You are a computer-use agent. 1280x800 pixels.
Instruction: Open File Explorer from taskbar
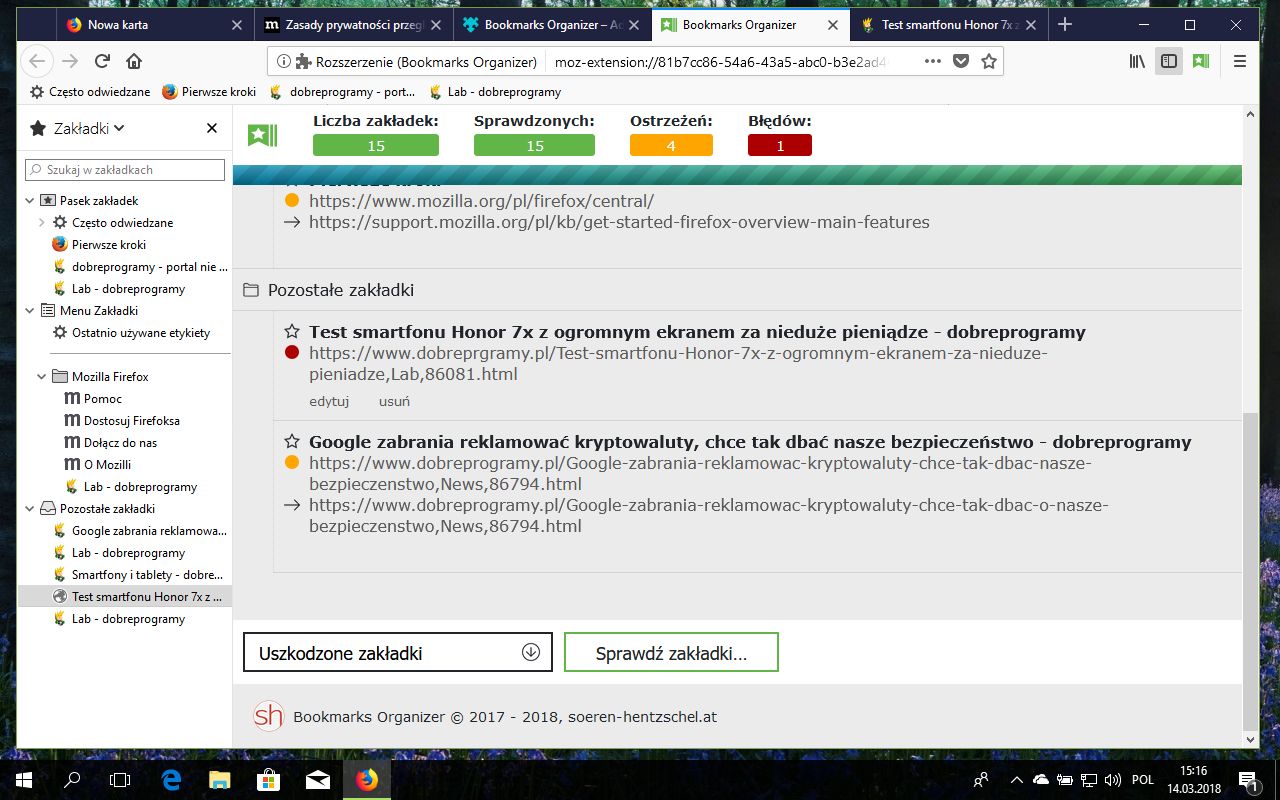(220, 780)
